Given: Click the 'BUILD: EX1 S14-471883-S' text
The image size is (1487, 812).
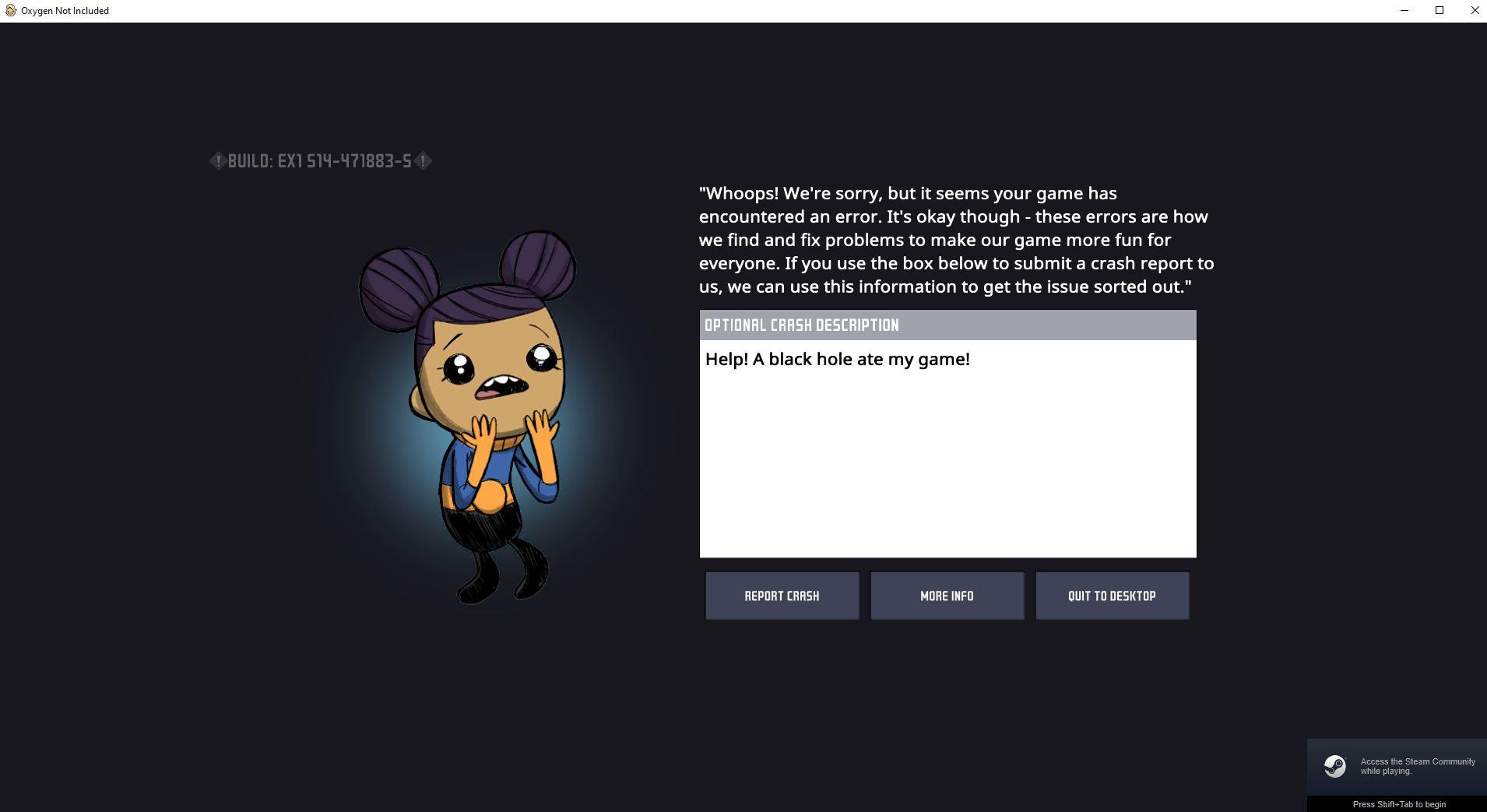Looking at the screenshot, I should [320, 161].
